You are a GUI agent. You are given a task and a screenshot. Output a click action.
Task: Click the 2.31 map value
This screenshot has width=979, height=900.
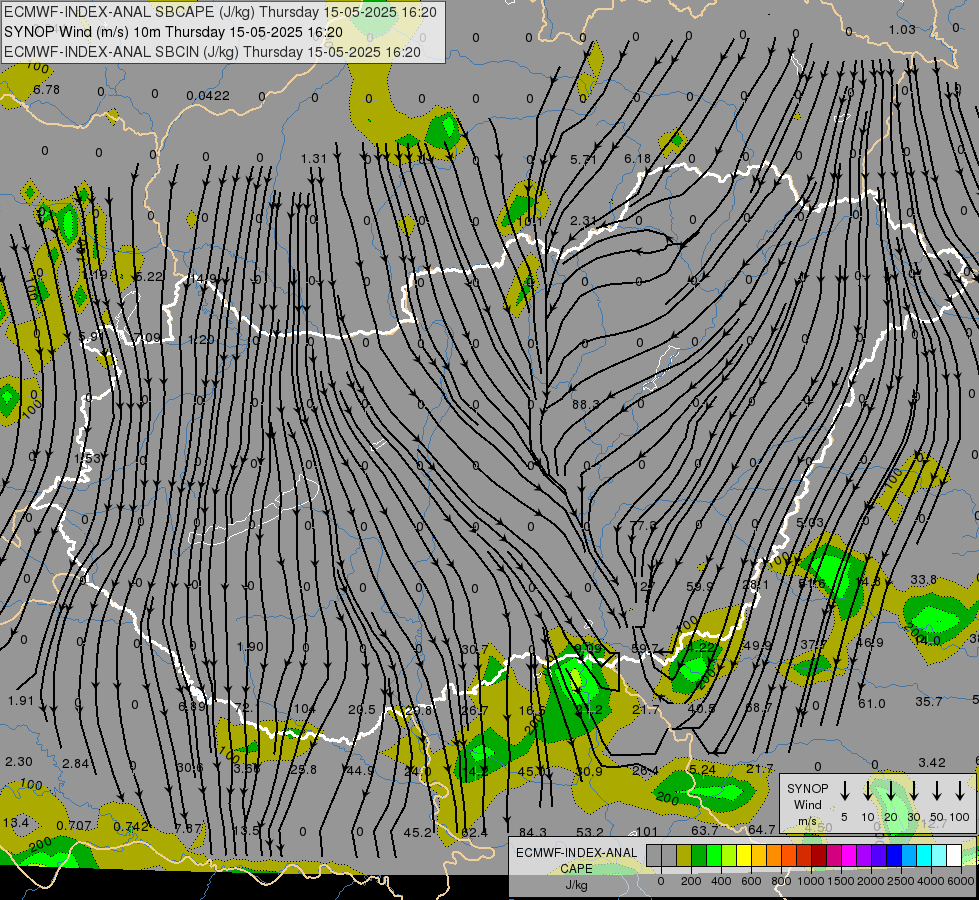(583, 220)
